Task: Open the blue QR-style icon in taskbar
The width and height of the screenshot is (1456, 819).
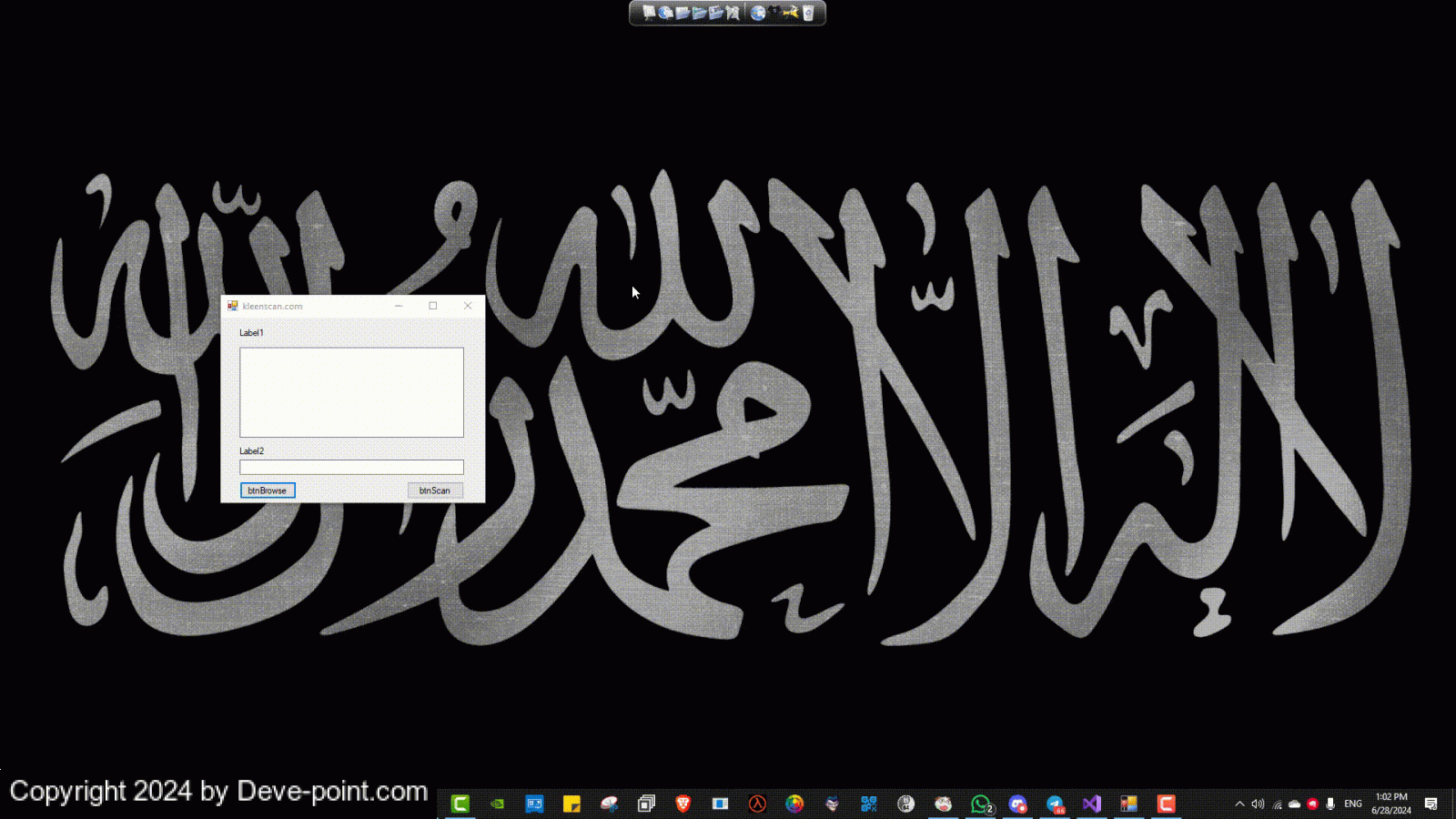Action: pos(869,804)
